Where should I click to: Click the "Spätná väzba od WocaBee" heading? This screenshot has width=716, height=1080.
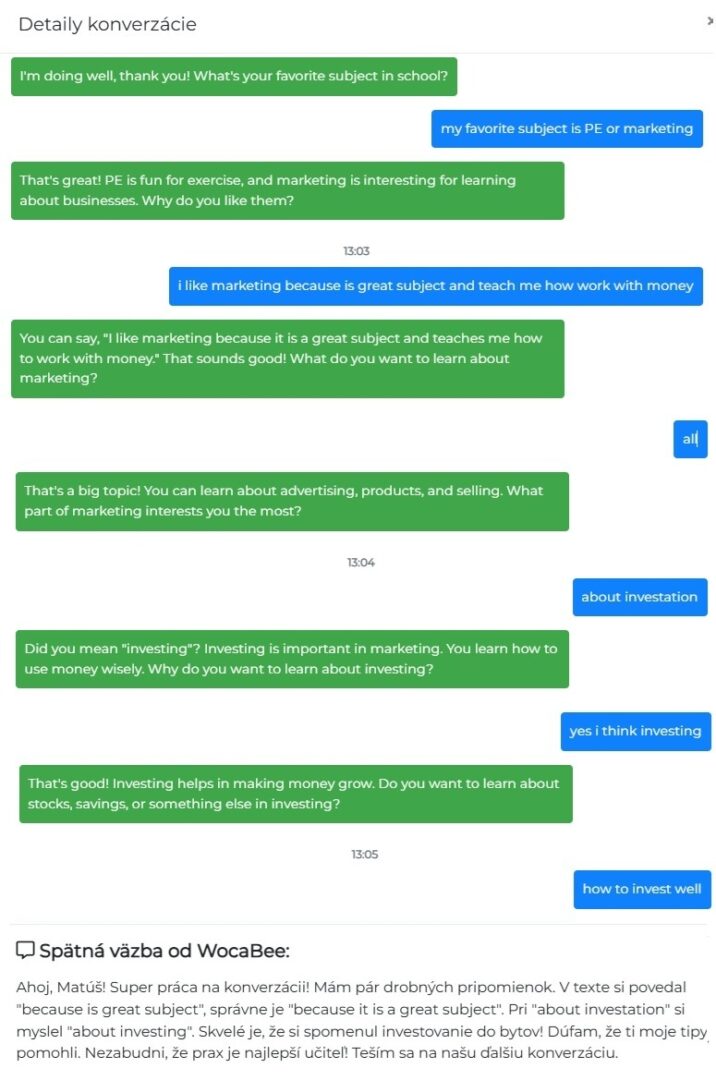(x=164, y=950)
